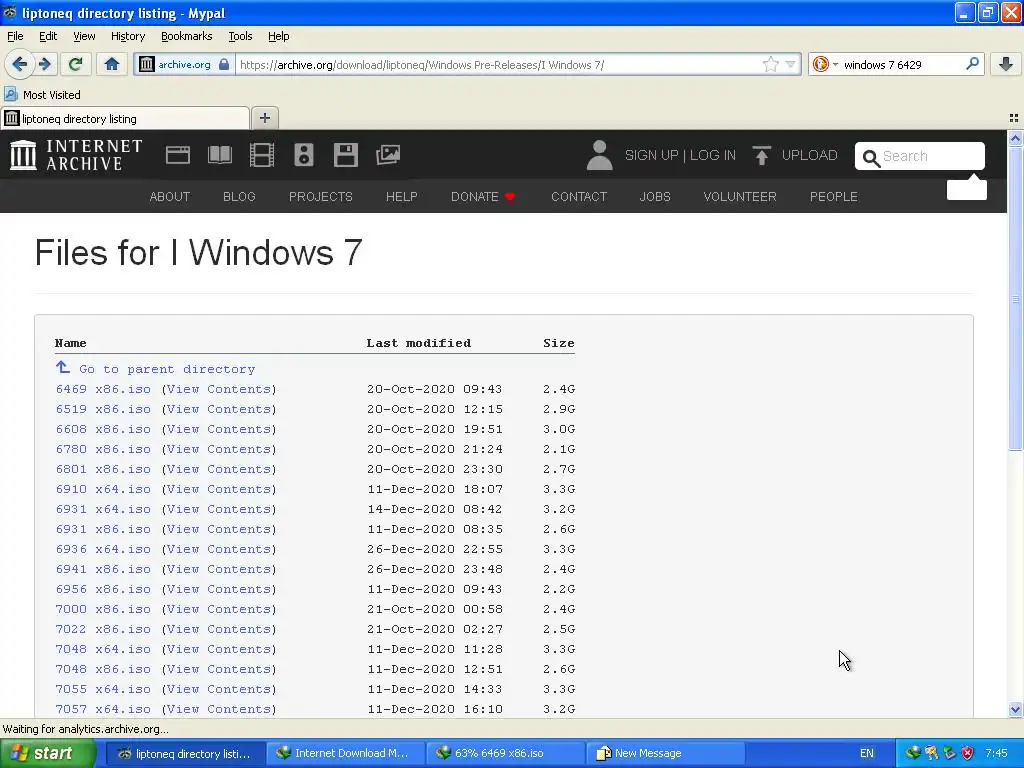Click the 2.4G size of 6469 x86.iso

(559, 389)
